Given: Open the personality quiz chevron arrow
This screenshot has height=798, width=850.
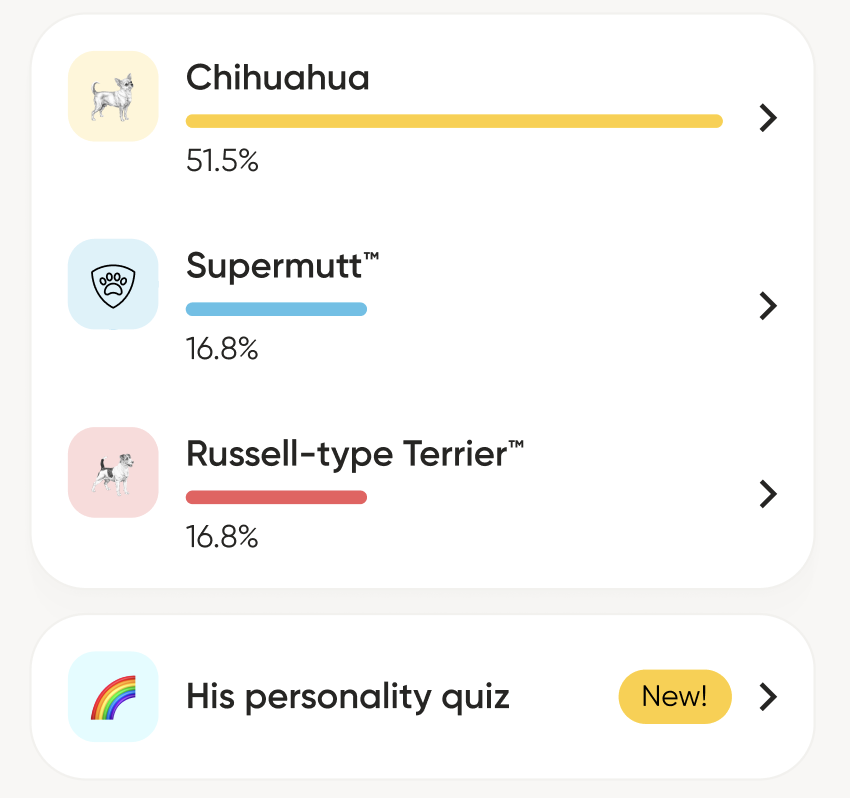Looking at the screenshot, I should click(767, 697).
